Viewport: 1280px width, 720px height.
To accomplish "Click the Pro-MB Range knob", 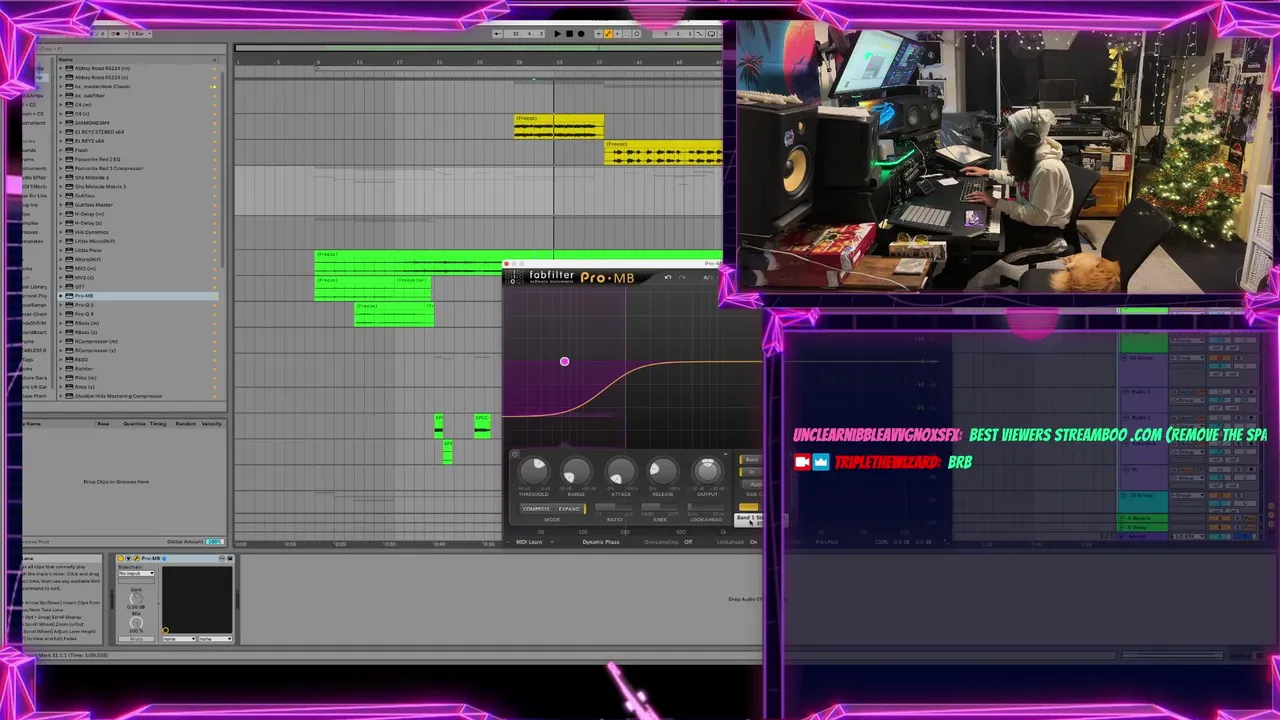I will [x=577, y=471].
